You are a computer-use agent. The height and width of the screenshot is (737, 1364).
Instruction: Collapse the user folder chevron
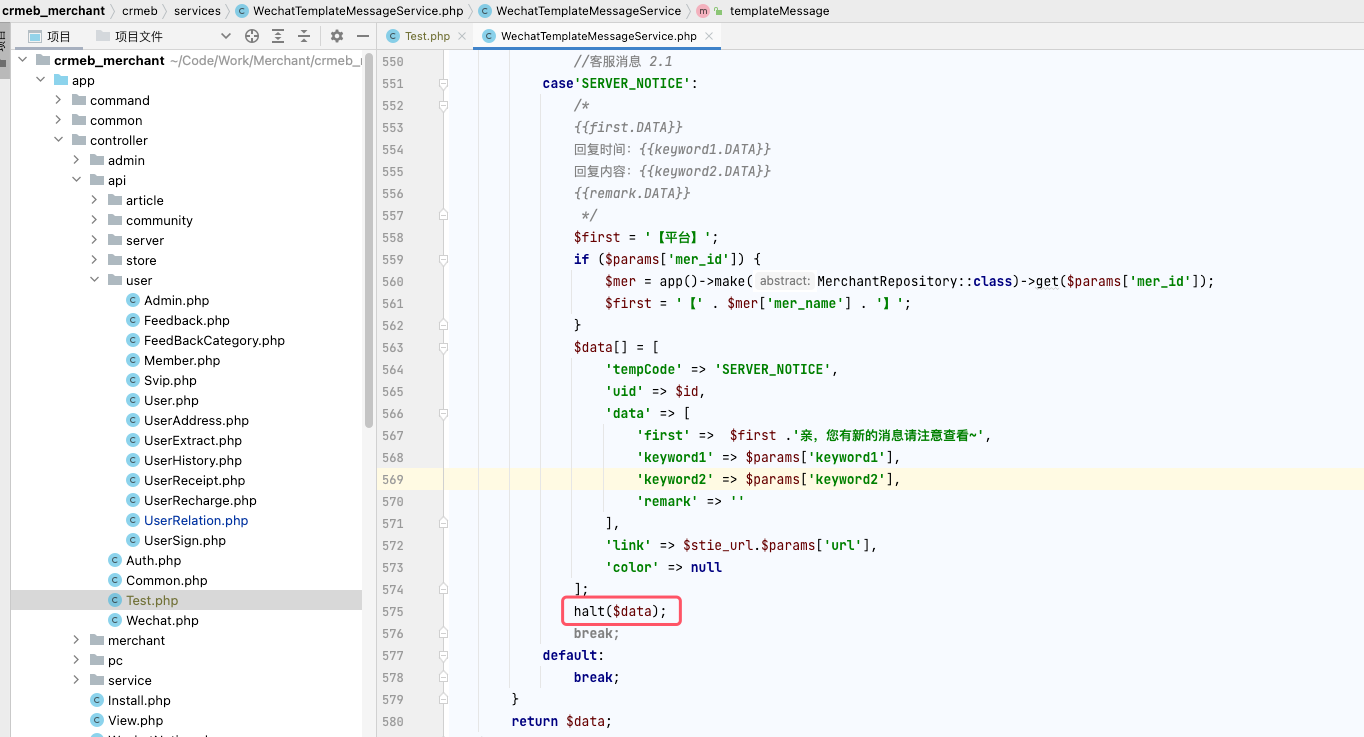[94, 280]
